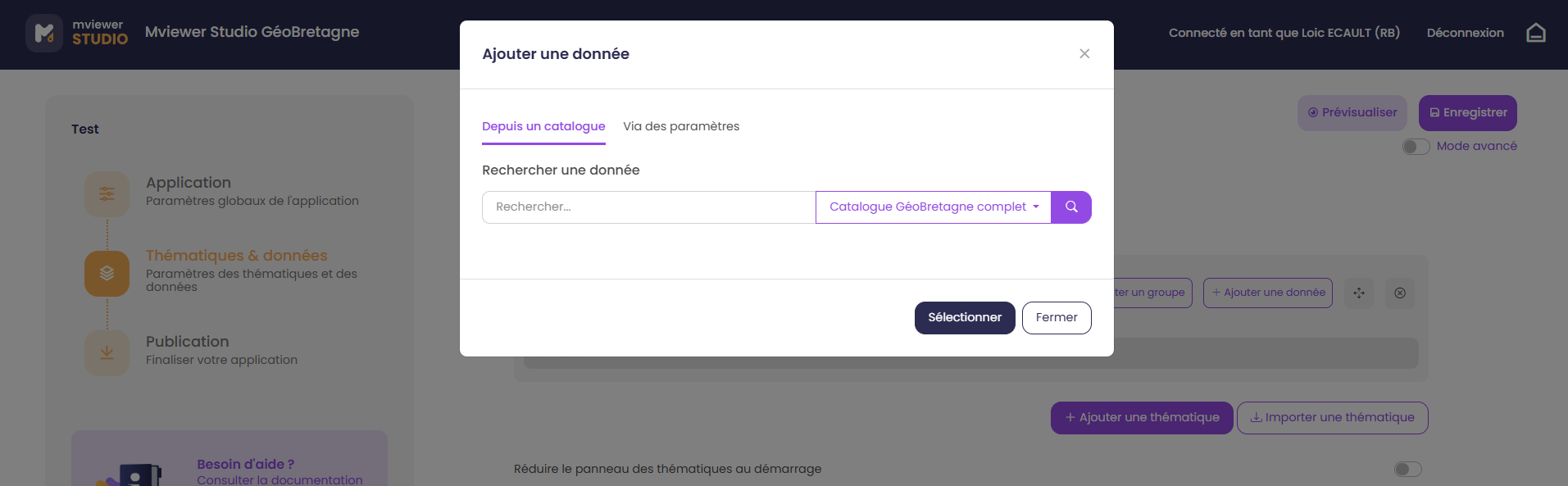
Task: Switch to Via des paramètres tab
Action: point(681,126)
